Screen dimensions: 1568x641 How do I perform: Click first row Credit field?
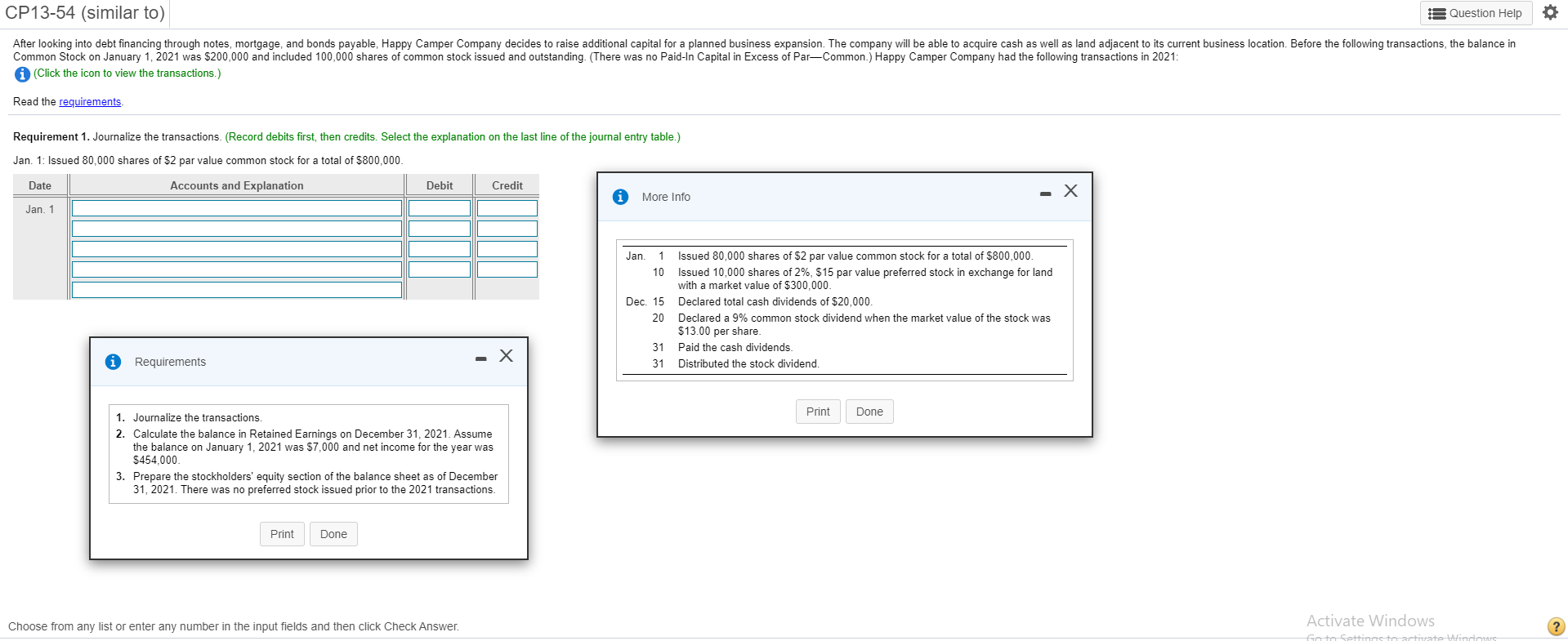click(x=507, y=208)
